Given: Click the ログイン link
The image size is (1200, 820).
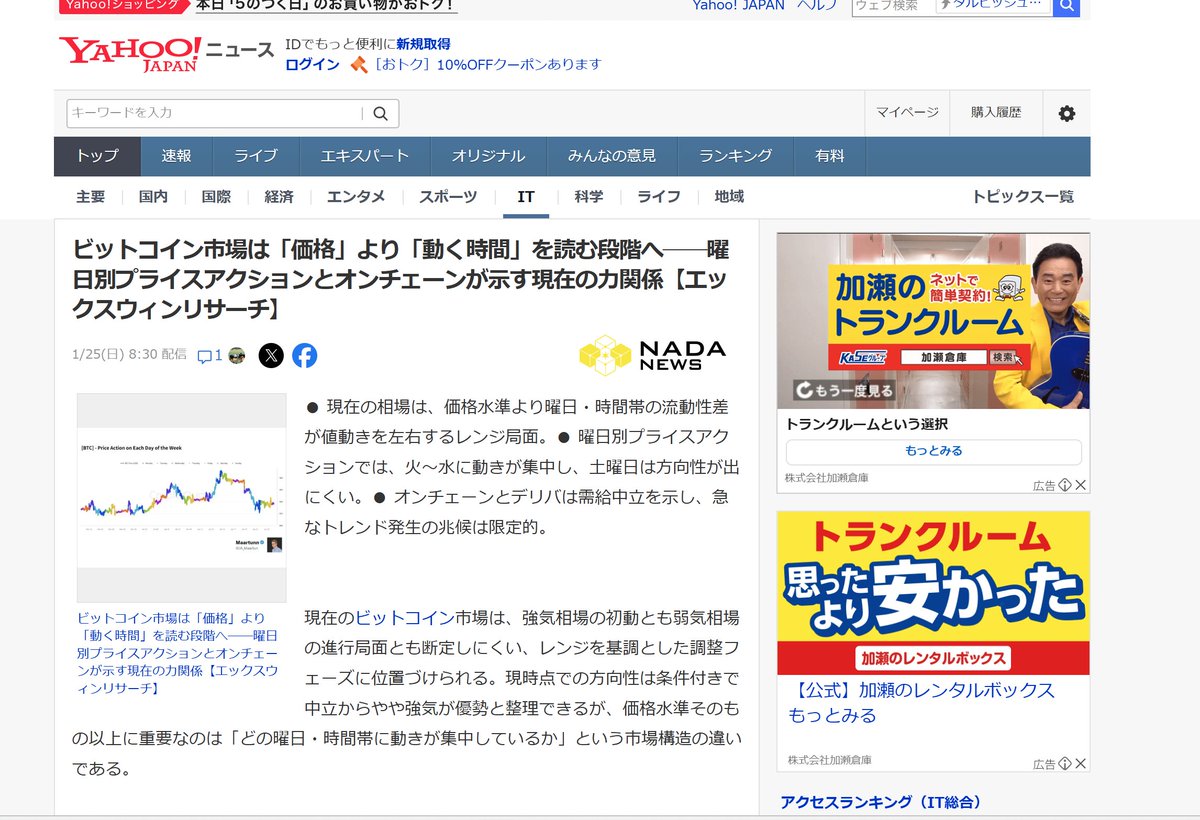Looking at the screenshot, I should 312,64.
